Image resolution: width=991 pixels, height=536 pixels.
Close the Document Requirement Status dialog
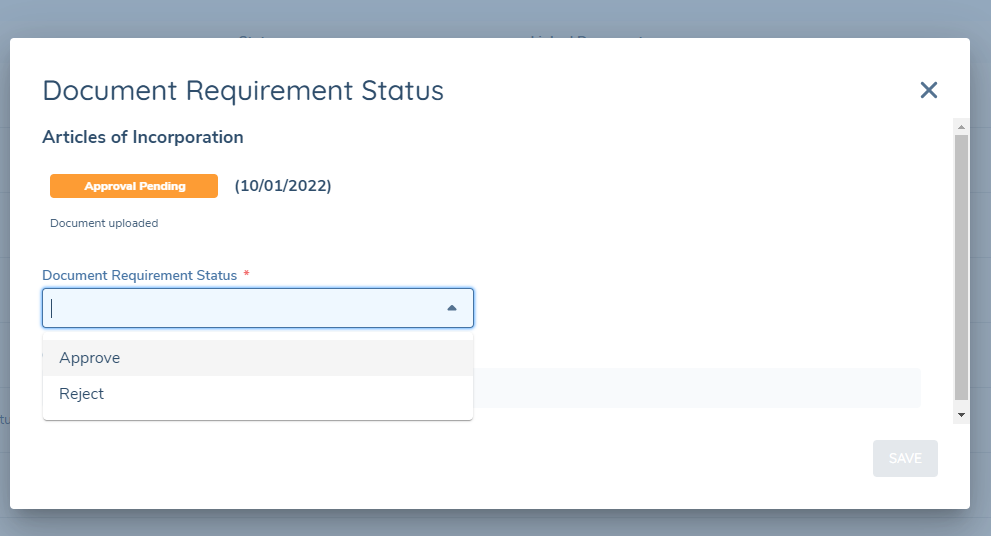tap(928, 90)
